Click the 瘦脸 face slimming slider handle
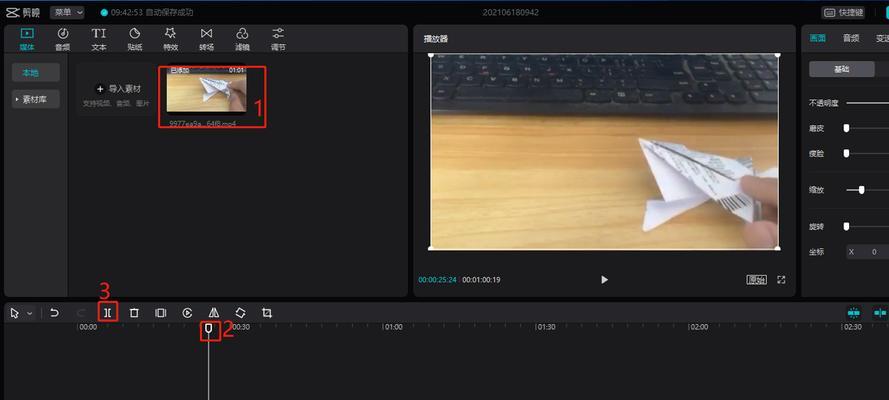This screenshot has height=400, width=889. click(846, 154)
